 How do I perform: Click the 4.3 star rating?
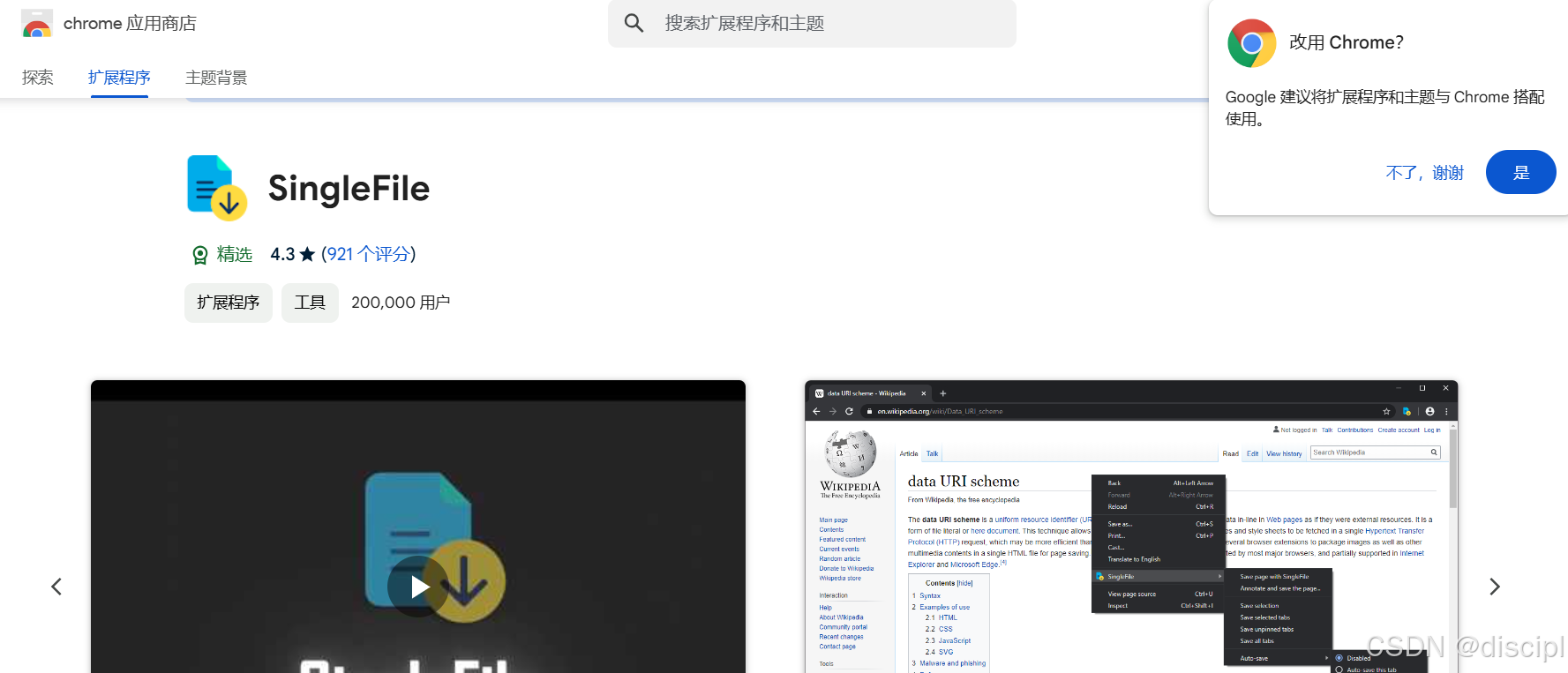pos(292,254)
